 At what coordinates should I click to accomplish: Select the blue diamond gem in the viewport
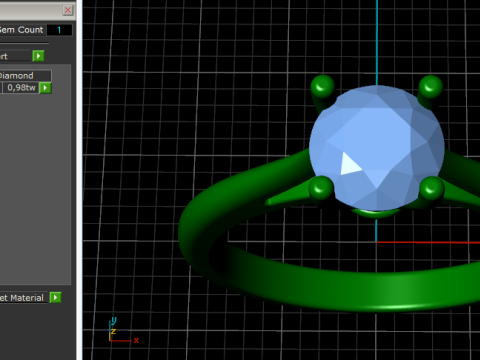377,148
